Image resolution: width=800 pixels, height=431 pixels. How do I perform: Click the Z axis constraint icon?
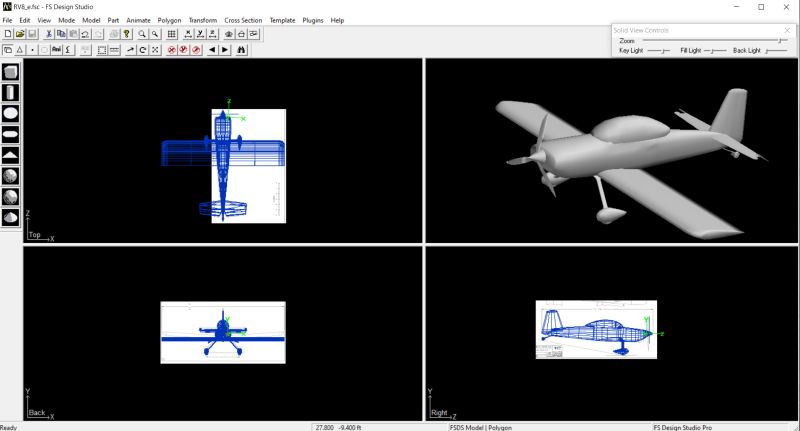point(213,34)
